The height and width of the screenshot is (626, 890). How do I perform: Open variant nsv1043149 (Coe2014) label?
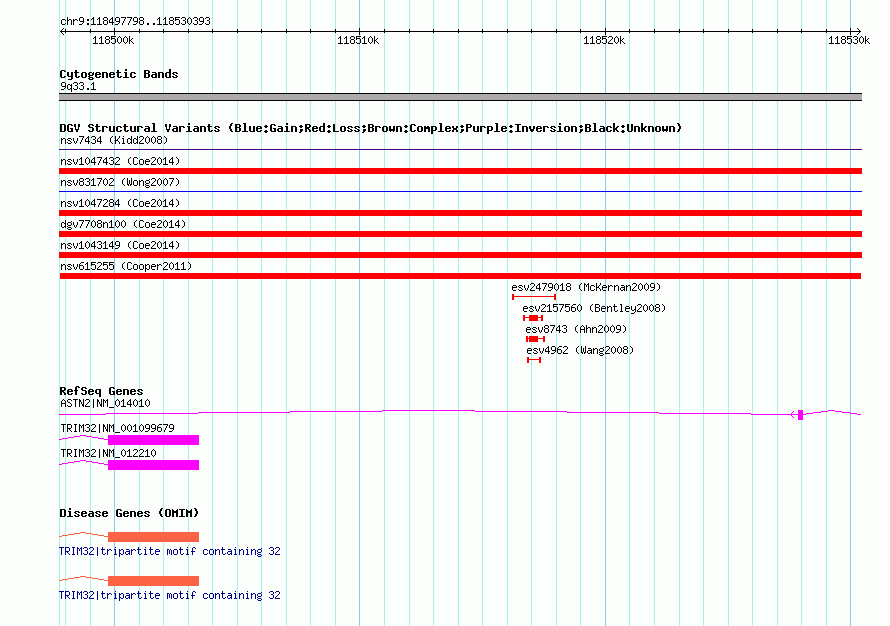[x=120, y=245]
